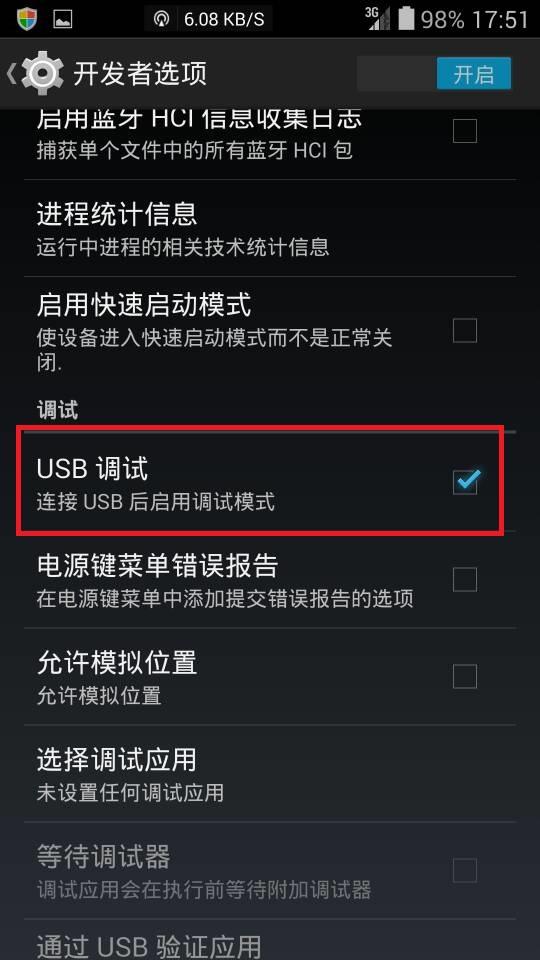Tap the network speed hotspot icon
The width and height of the screenshot is (540, 960).
pyautogui.click(x=161, y=19)
